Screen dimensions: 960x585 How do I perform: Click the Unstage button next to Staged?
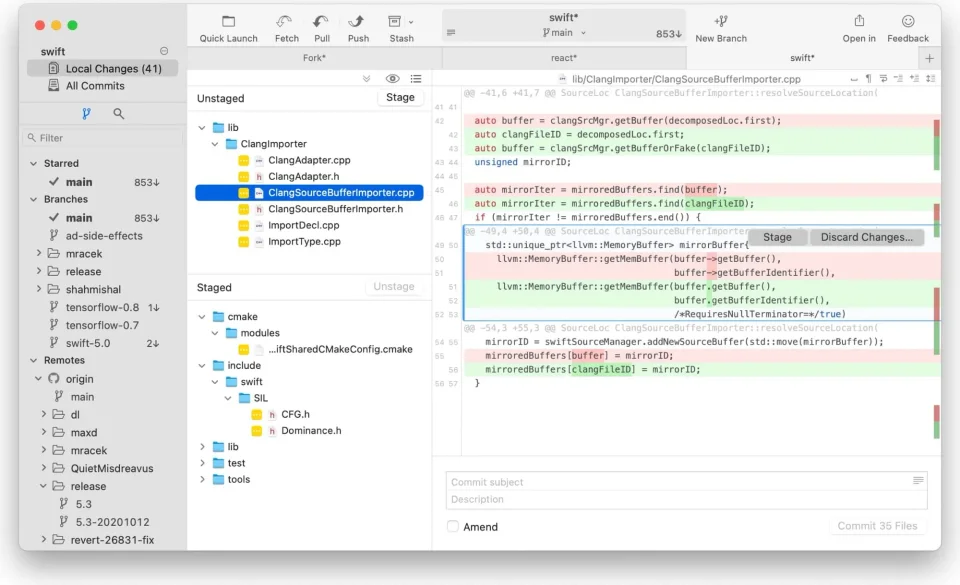click(x=394, y=286)
